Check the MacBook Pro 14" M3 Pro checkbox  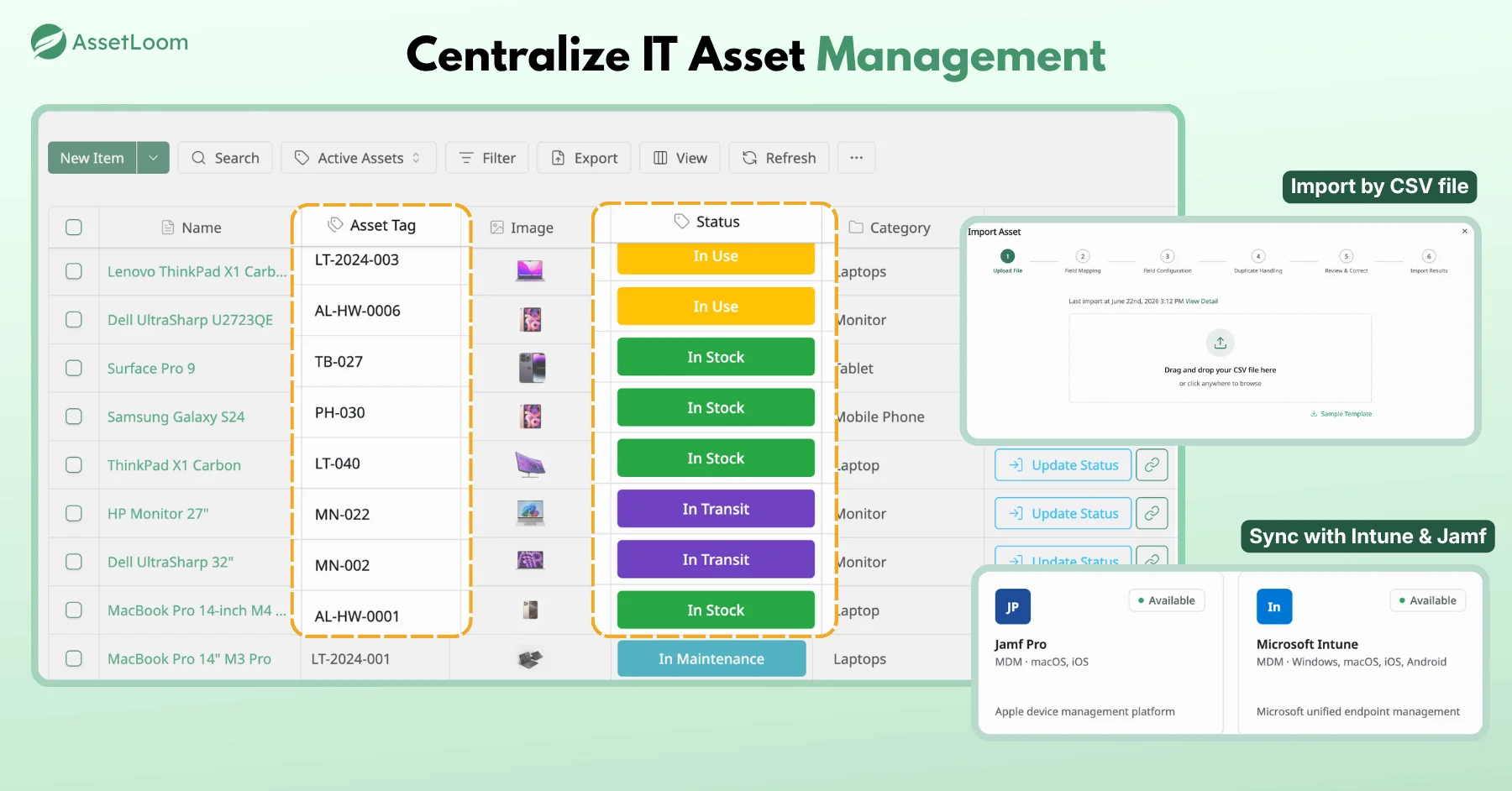74,658
